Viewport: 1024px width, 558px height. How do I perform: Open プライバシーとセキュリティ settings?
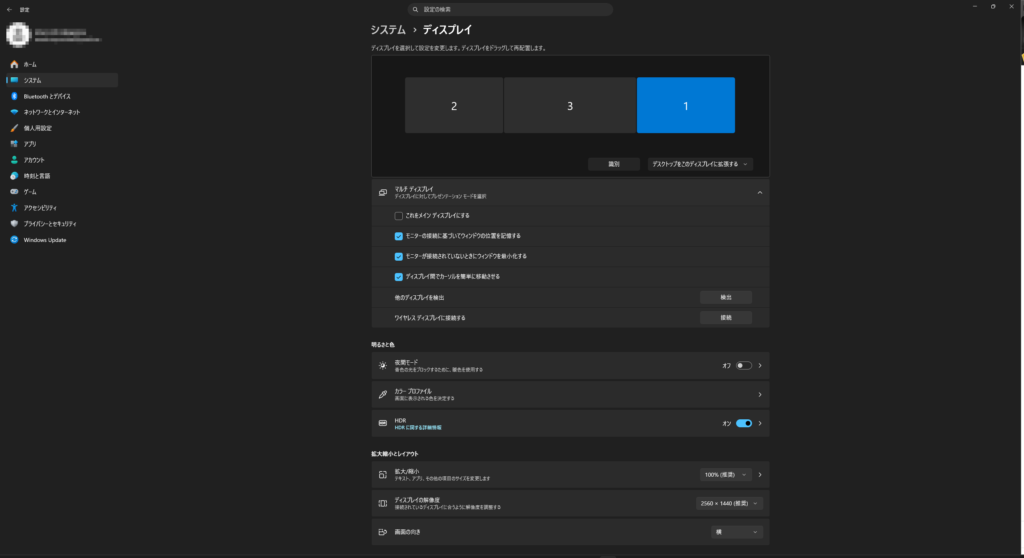click(62, 223)
